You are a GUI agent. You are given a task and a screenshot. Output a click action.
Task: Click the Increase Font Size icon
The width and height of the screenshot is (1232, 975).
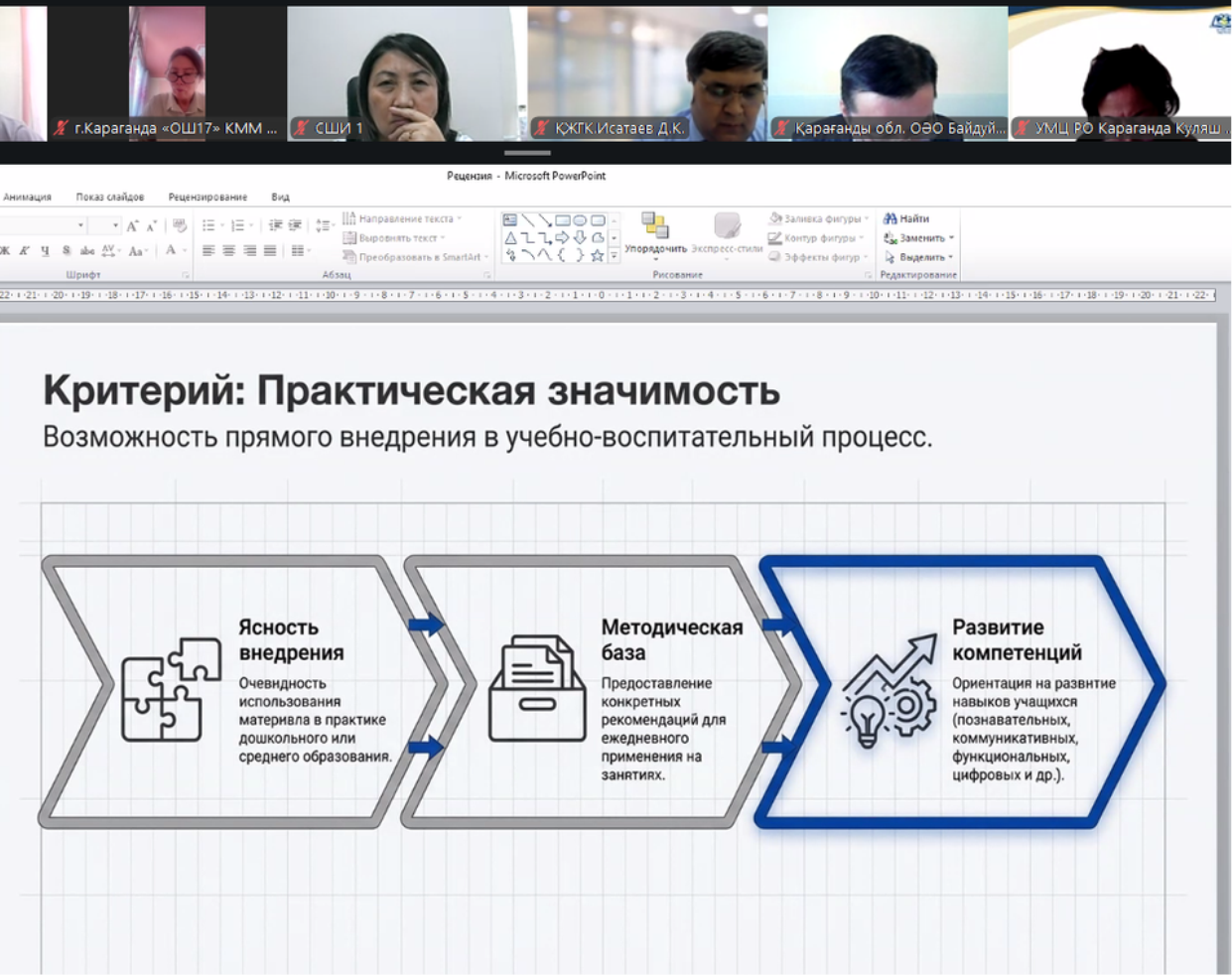132,226
